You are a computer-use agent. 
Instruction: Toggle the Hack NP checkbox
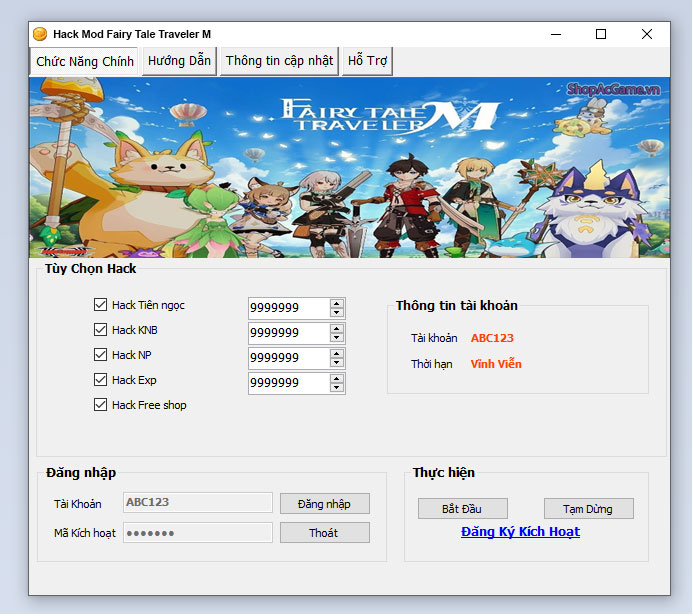coord(100,354)
